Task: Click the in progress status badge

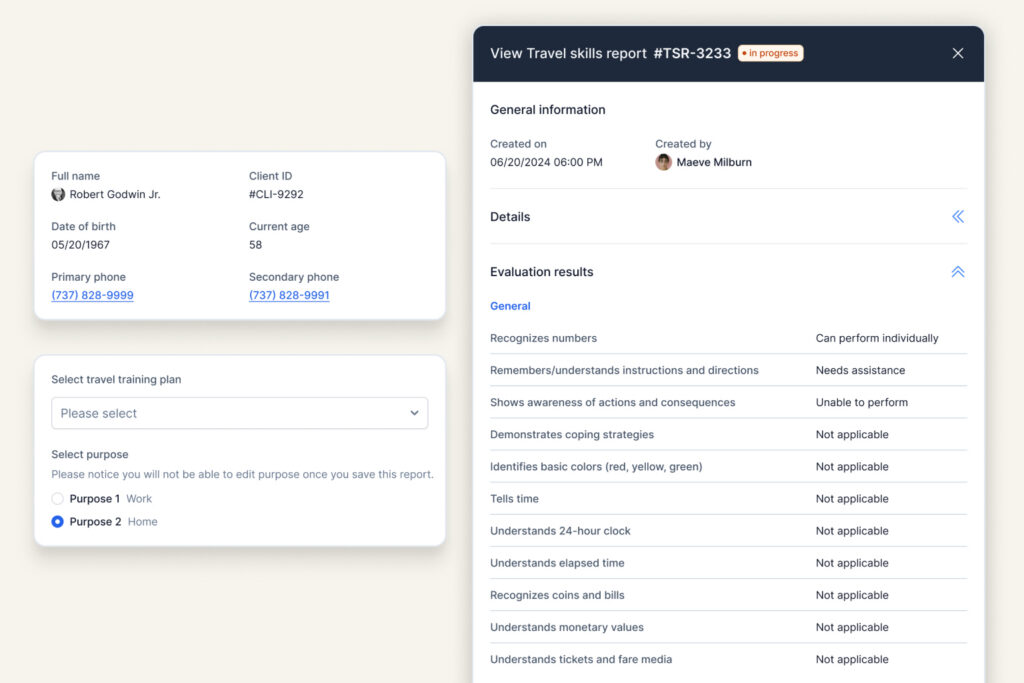Action: click(770, 53)
